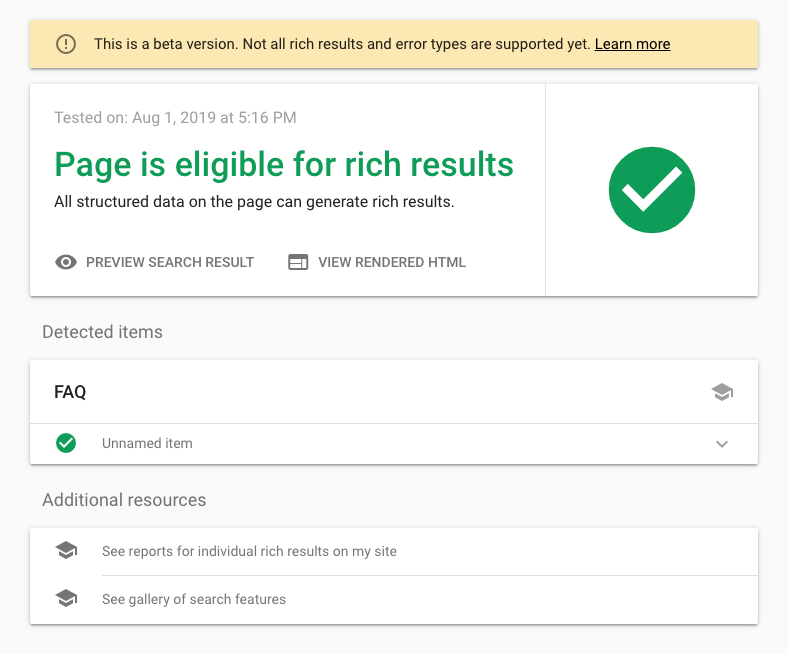Click the Tested on date text

pos(175,118)
